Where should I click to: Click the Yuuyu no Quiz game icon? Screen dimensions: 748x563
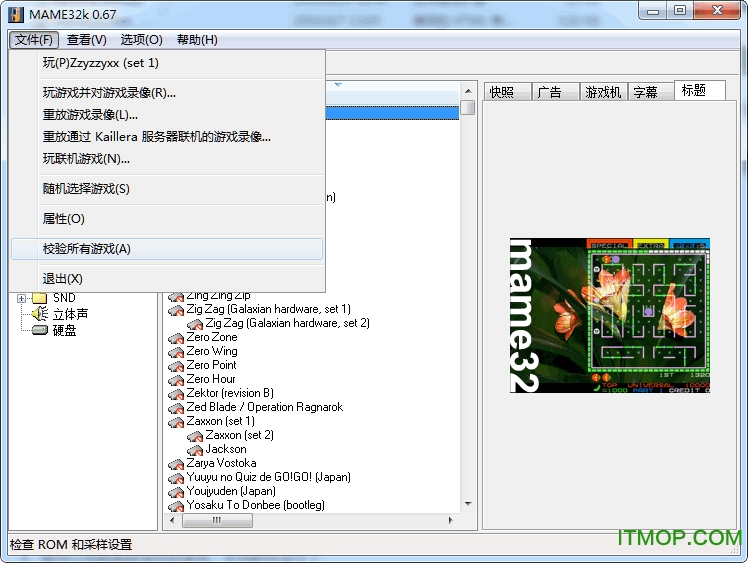(x=176, y=478)
